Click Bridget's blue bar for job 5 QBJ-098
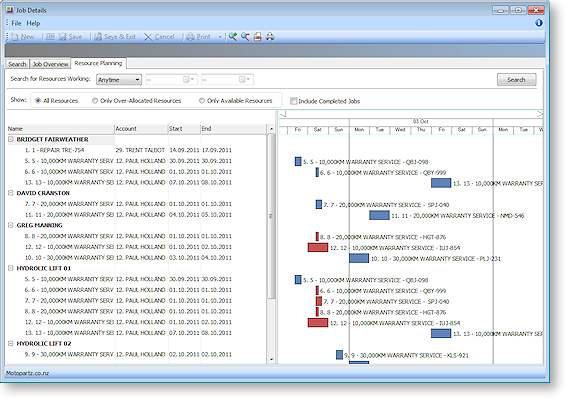Screen dimensions: 565x398 pyautogui.click(x=298, y=161)
